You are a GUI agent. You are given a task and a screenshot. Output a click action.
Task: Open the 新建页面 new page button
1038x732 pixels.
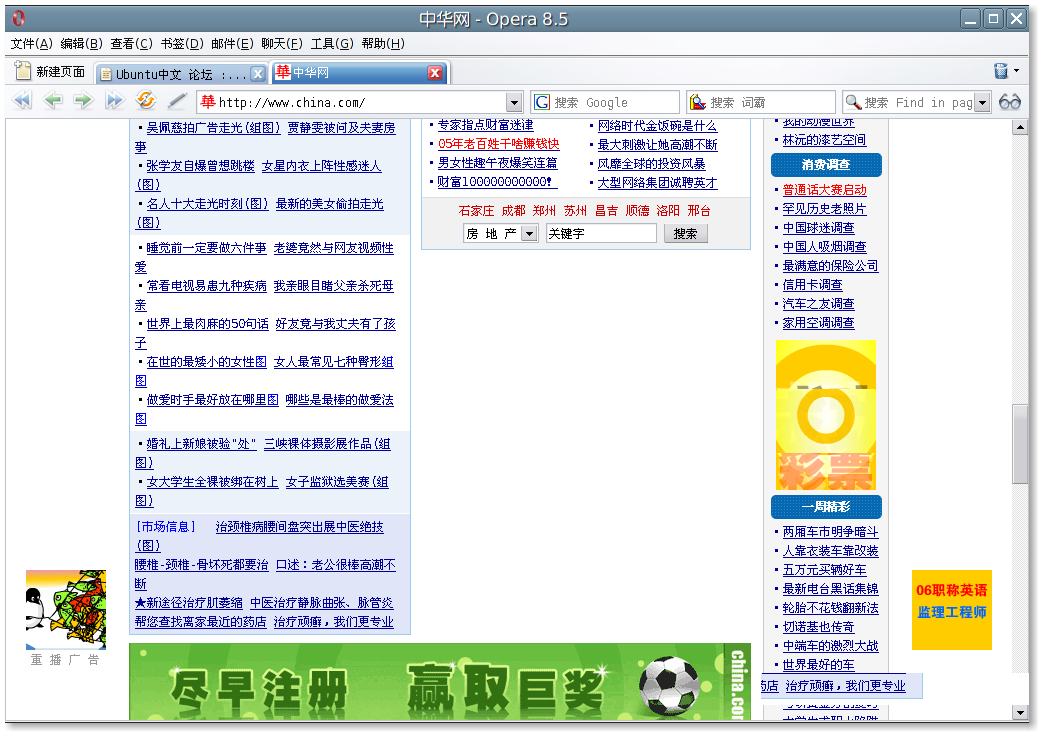pos(50,71)
